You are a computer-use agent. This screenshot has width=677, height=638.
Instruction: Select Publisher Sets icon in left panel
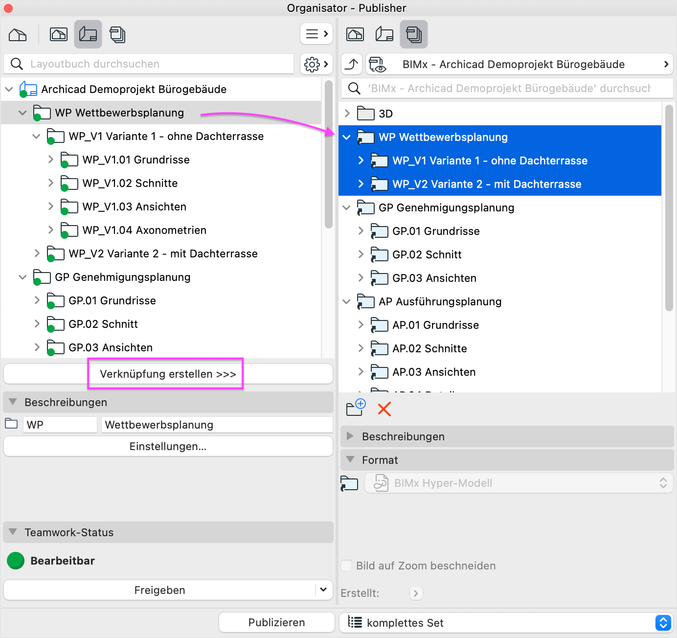click(x=117, y=35)
